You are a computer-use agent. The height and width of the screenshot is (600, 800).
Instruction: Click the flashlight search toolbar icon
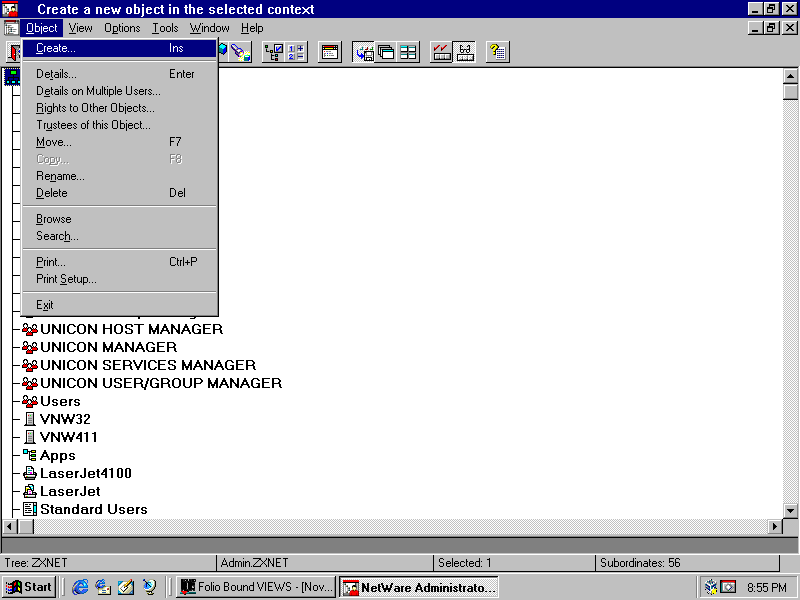point(240,52)
